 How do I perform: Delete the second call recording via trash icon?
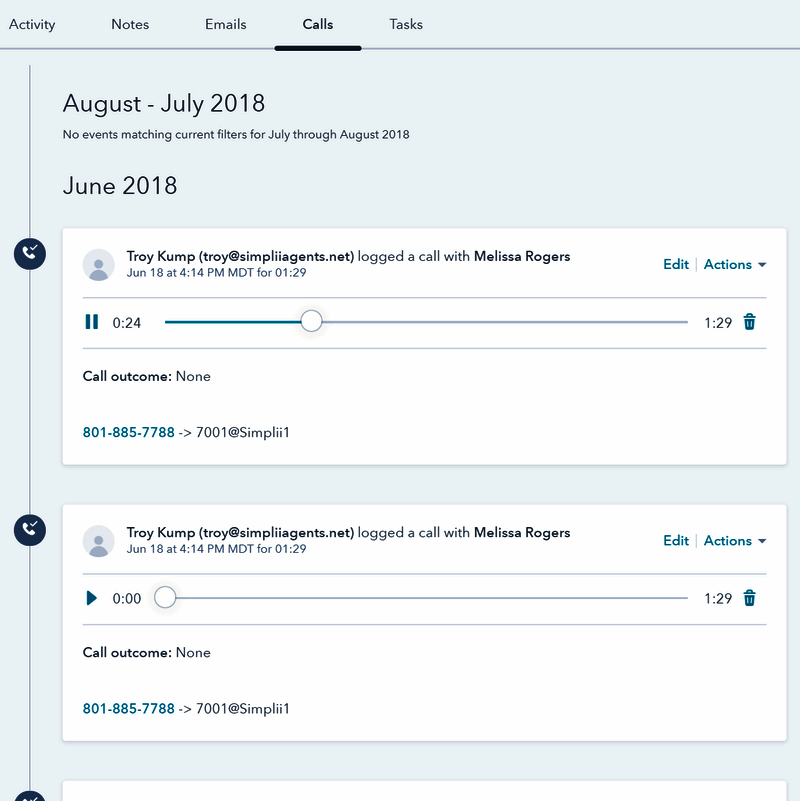coord(749,597)
